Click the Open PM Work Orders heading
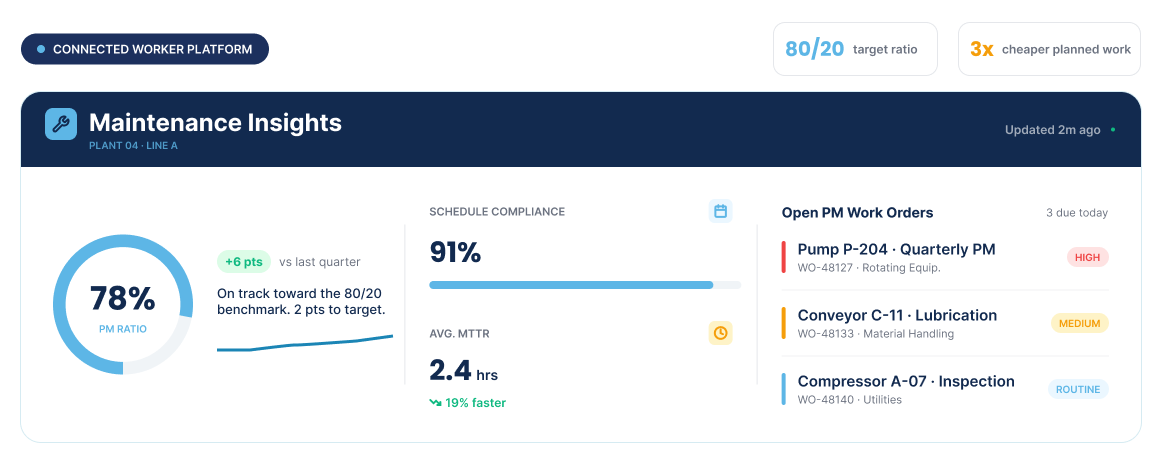This screenshot has width=1162, height=463. tap(857, 213)
